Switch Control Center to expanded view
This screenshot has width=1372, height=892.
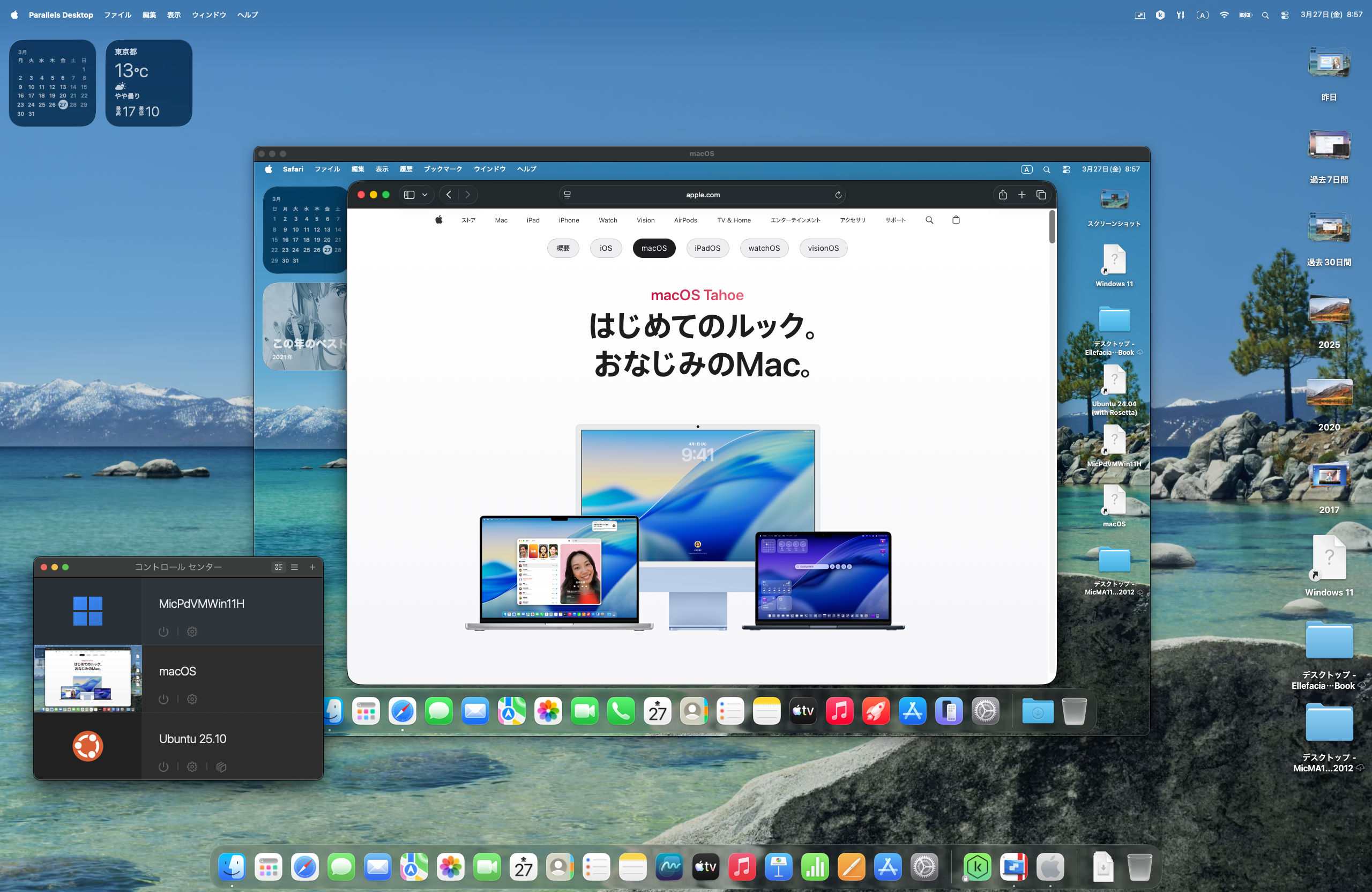[279, 567]
